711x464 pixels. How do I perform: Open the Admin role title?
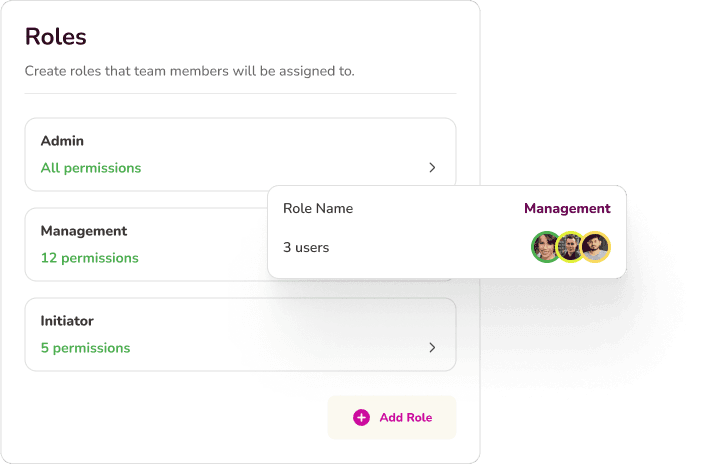(62, 141)
